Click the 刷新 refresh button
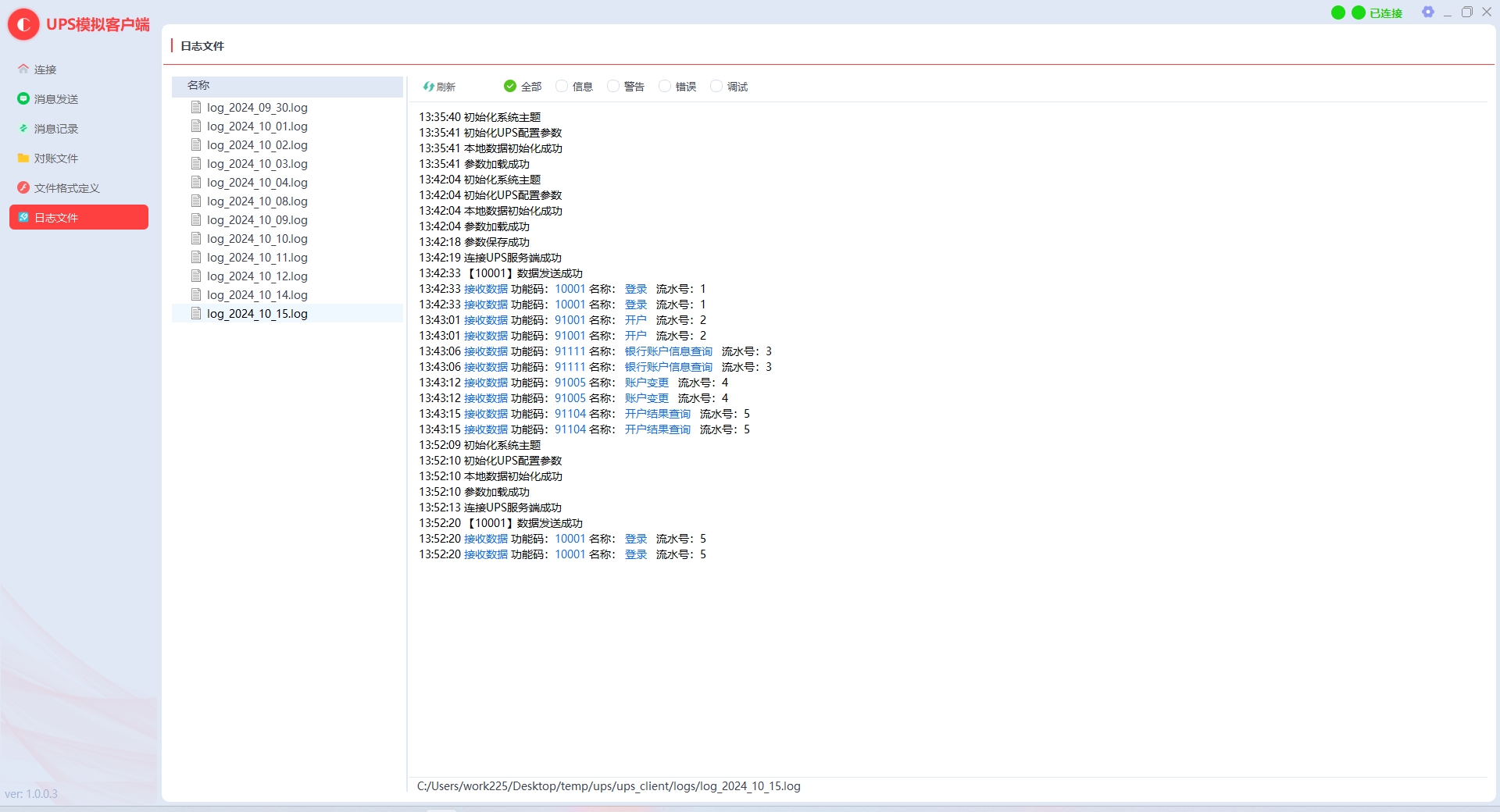The width and height of the screenshot is (1500, 812). (439, 87)
